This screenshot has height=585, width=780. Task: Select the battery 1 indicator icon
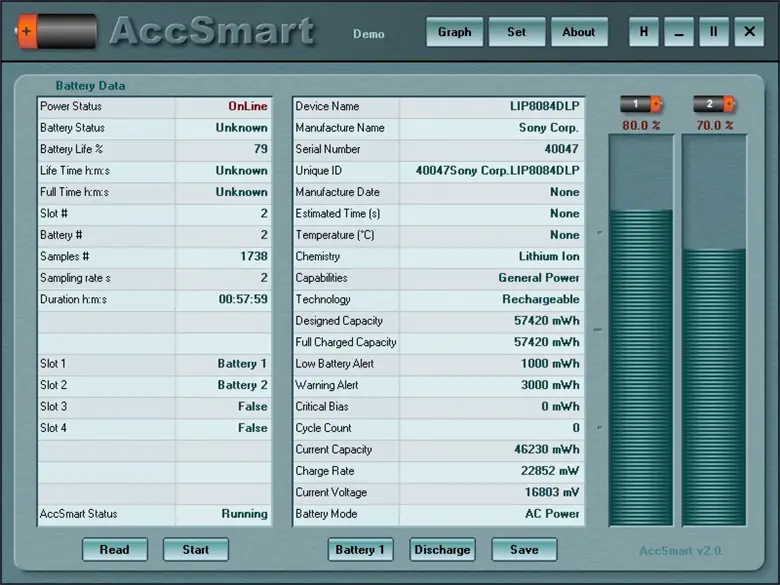[641, 104]
